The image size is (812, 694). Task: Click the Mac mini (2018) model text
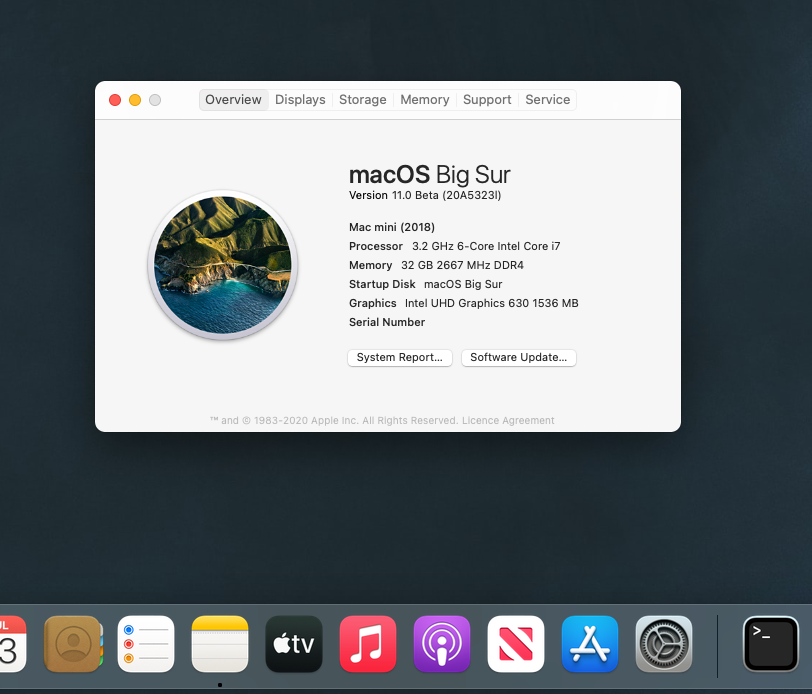392,227
